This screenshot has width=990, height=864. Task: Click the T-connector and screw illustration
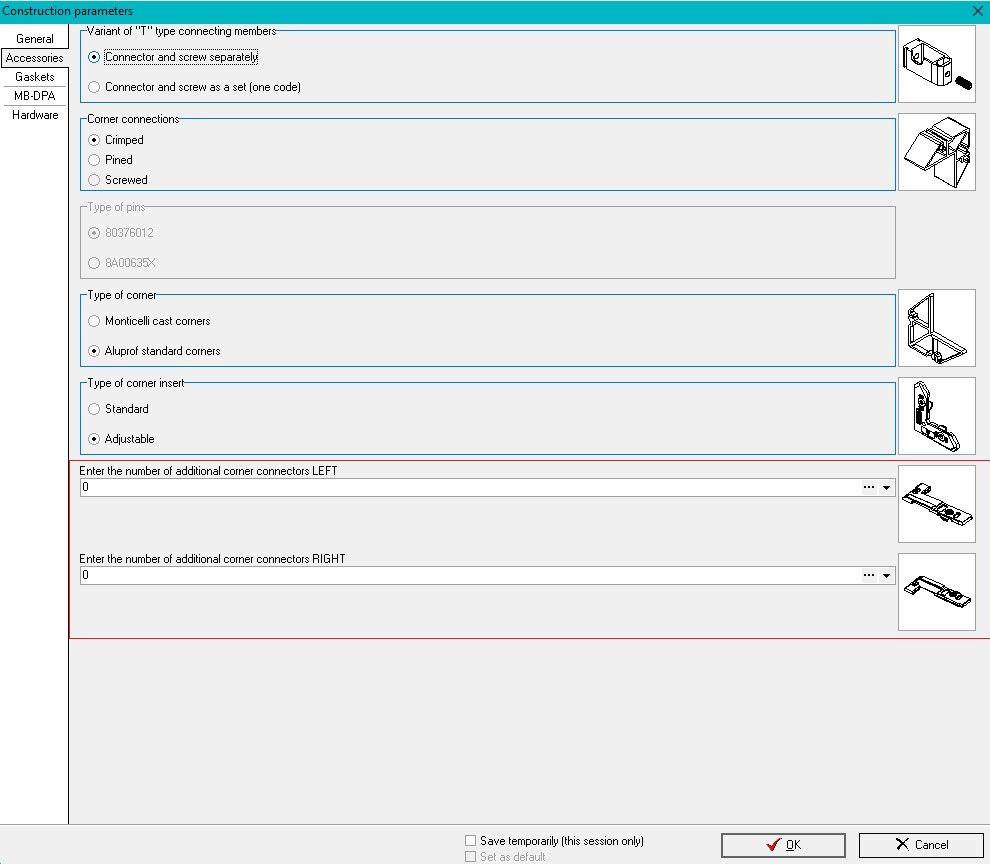(936, 64)
